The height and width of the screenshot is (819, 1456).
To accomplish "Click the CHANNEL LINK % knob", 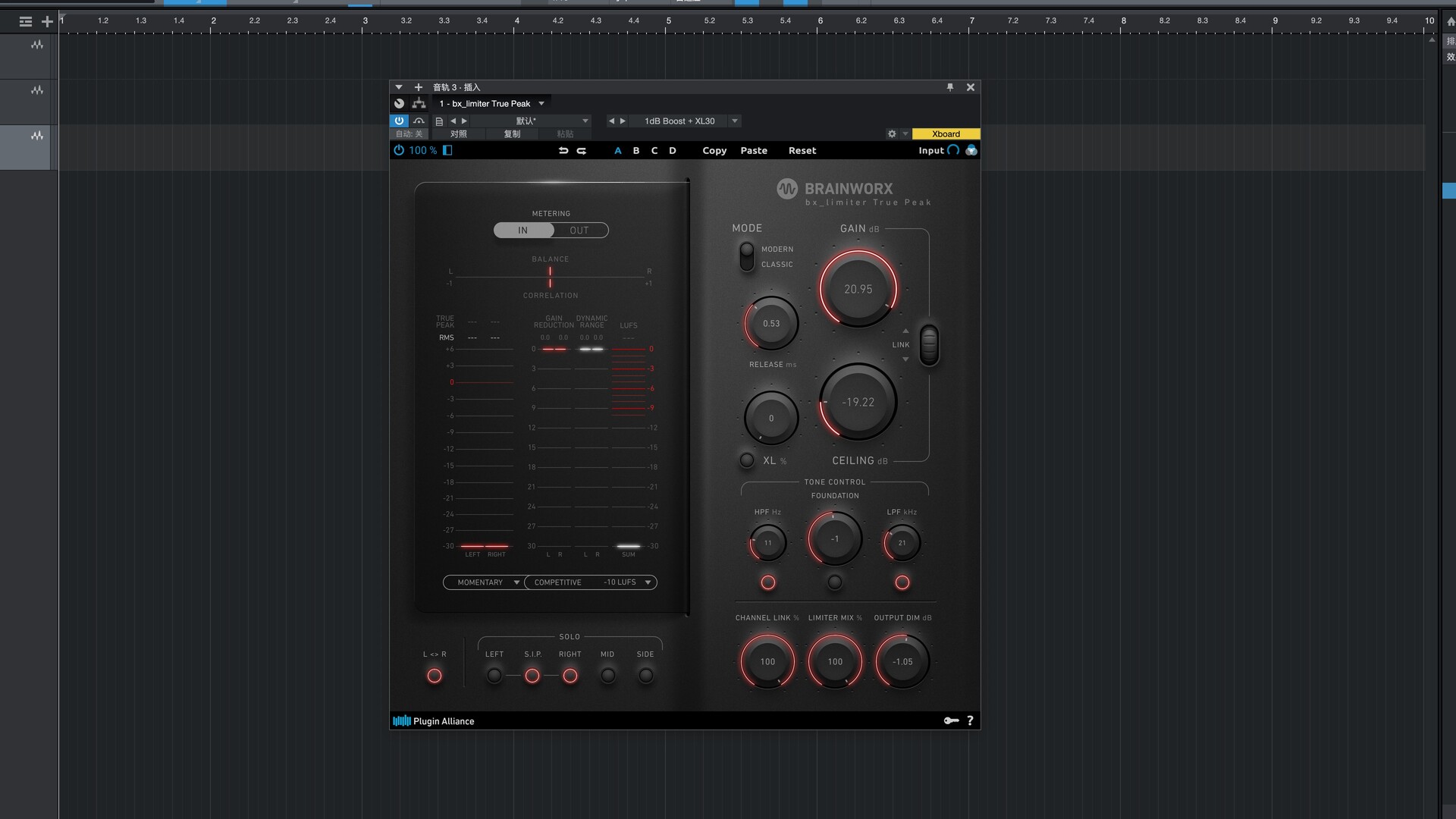I will (x=767, y=661).
